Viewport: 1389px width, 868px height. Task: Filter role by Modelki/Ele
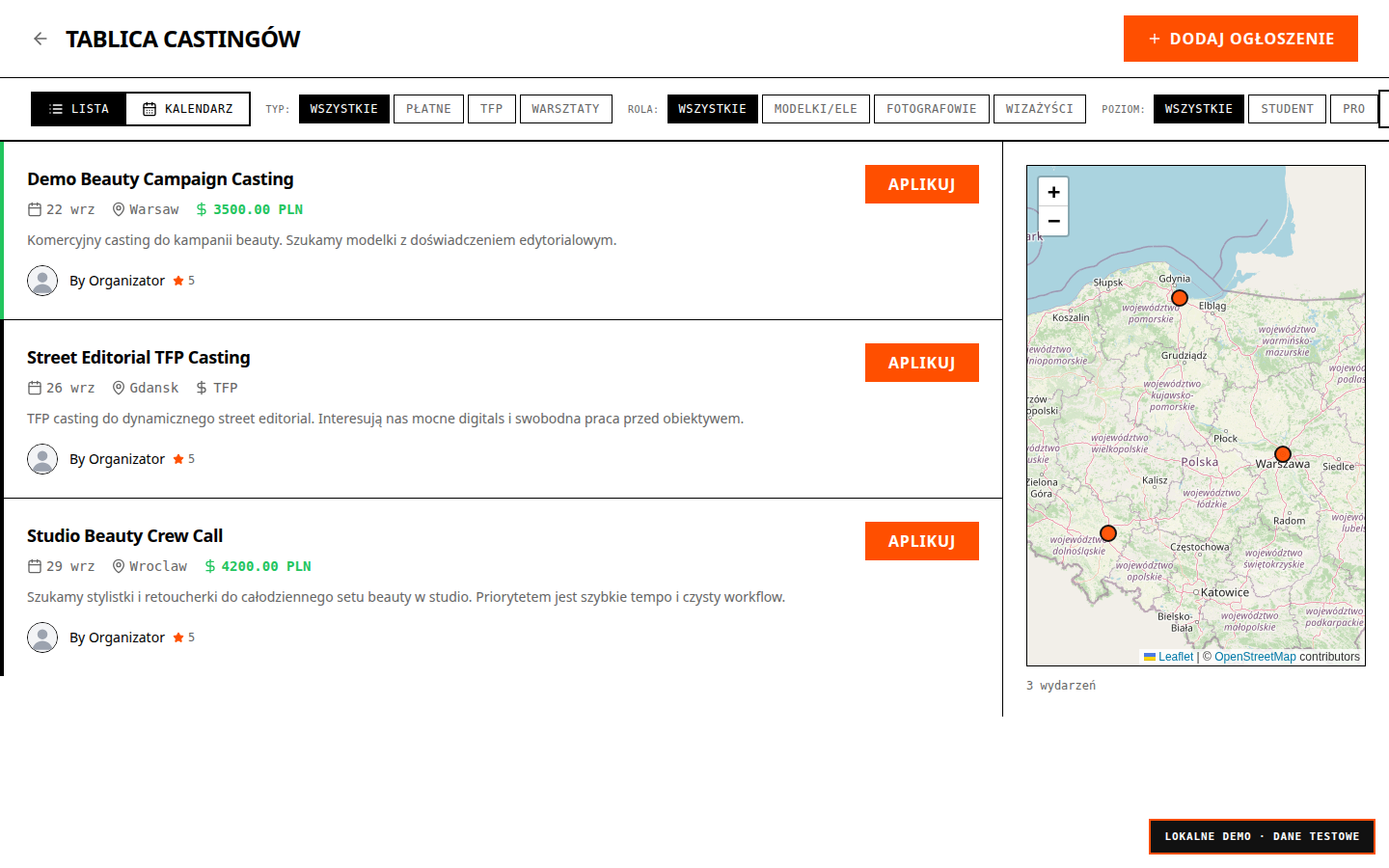click(816, 109)
